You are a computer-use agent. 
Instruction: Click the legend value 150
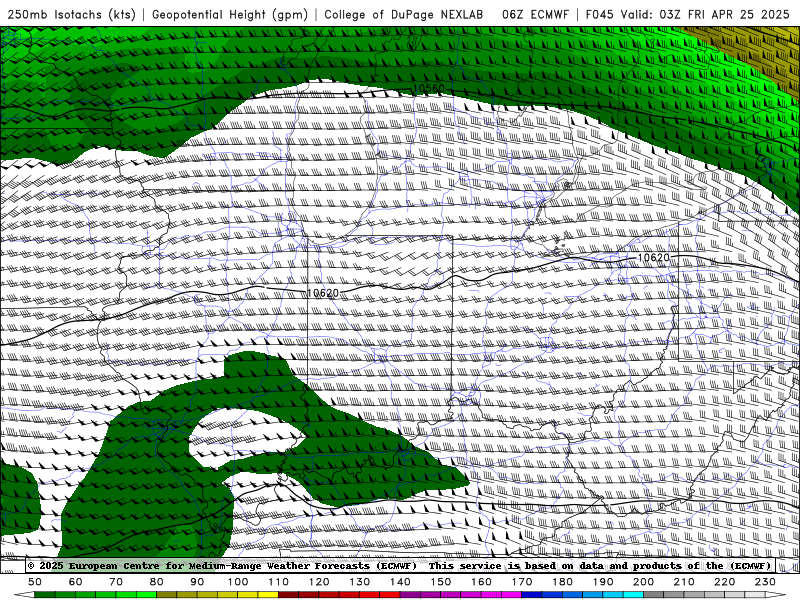(440, 582)
